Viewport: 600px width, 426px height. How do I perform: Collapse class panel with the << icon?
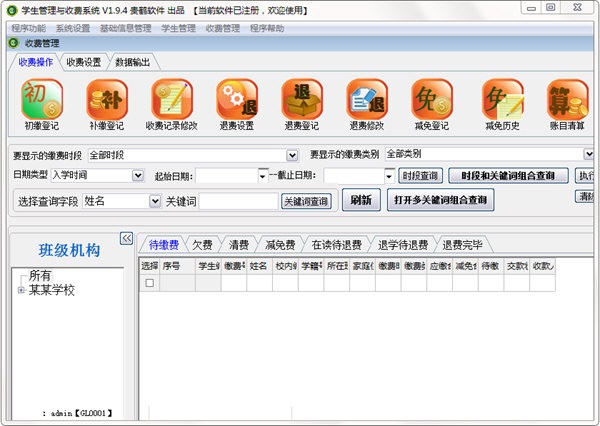(126, 238)
